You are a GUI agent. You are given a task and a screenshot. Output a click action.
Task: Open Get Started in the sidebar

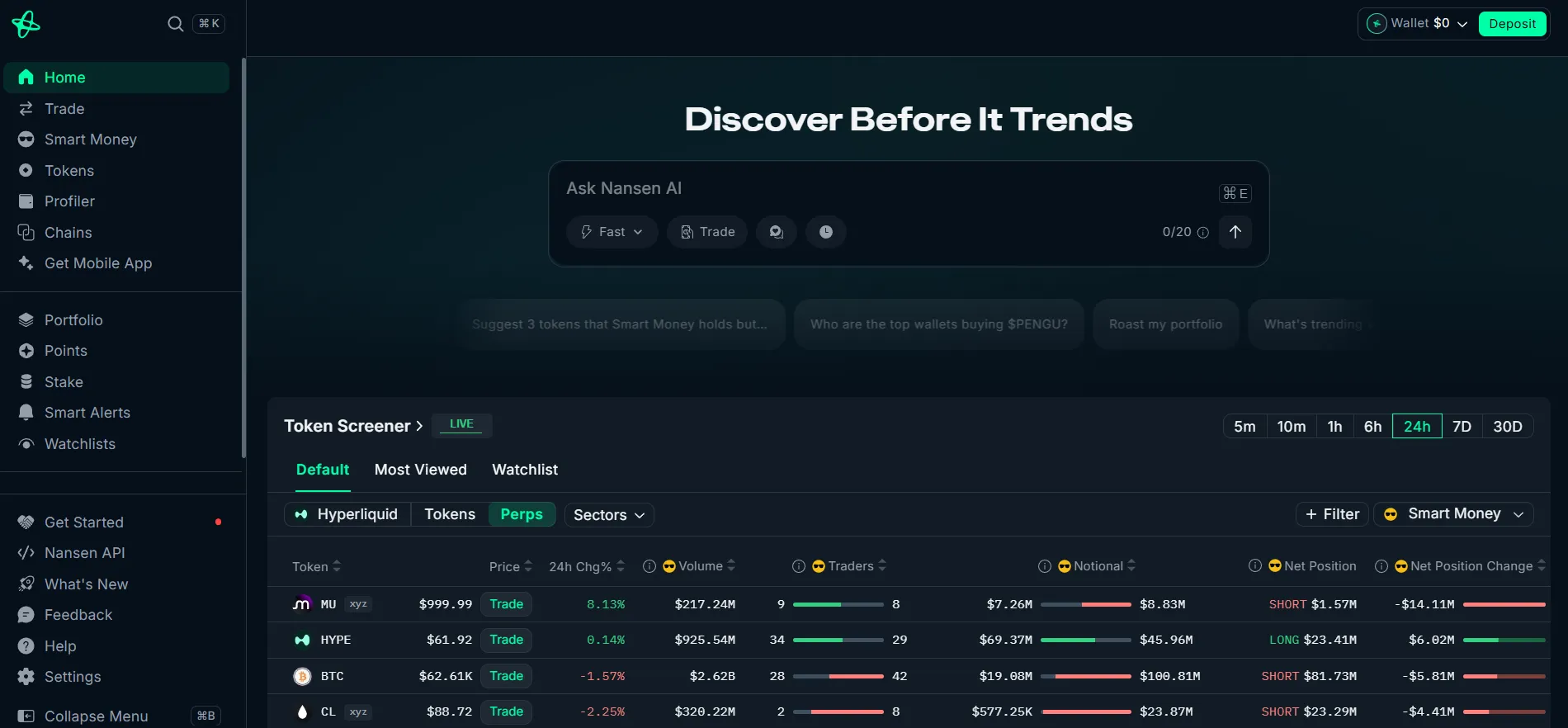tap(116, 522)
